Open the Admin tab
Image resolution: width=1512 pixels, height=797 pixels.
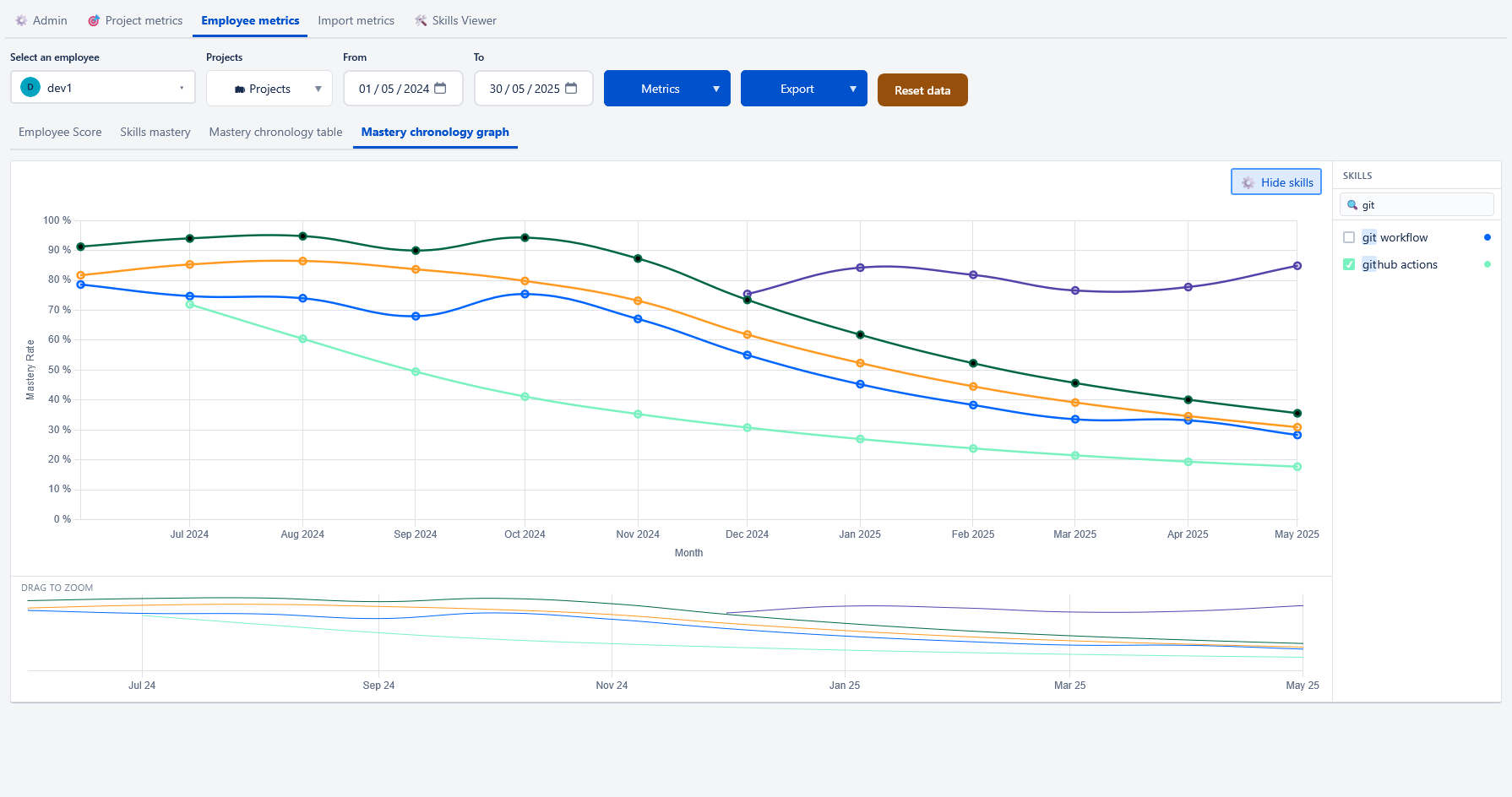point(41,20)
